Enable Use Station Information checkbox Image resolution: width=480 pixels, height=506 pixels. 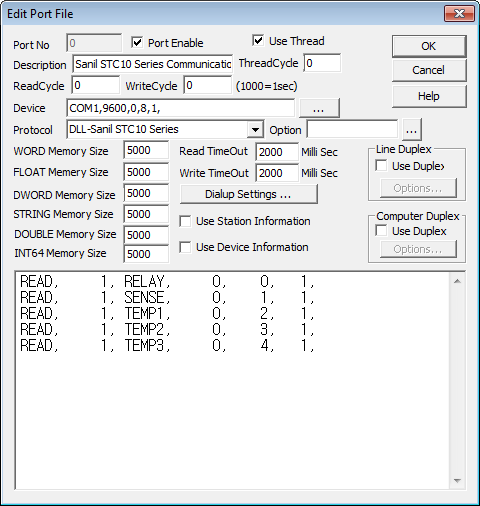pyautogui.click(x=185, y=221)
